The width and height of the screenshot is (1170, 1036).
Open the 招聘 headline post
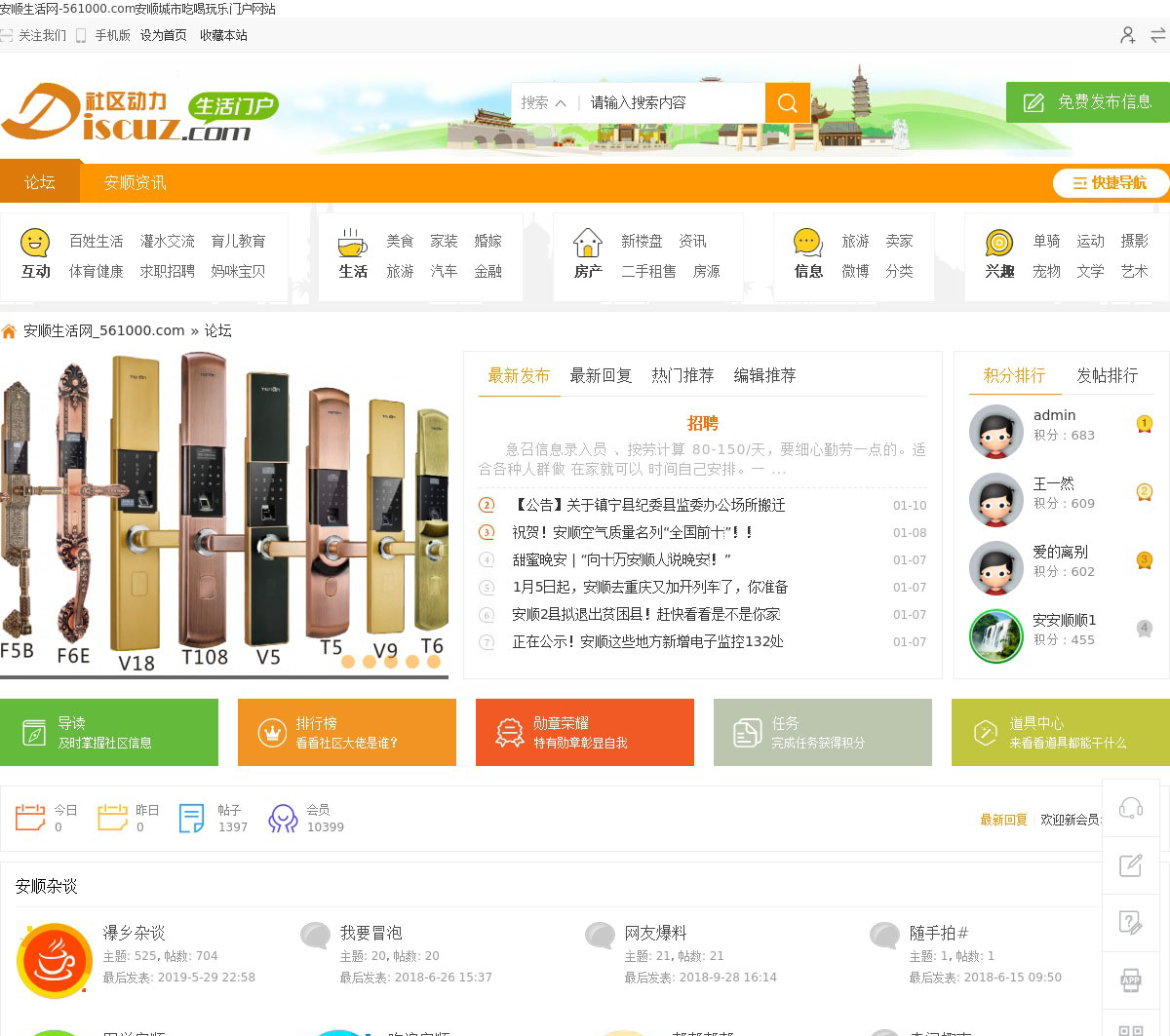point(702,423)
